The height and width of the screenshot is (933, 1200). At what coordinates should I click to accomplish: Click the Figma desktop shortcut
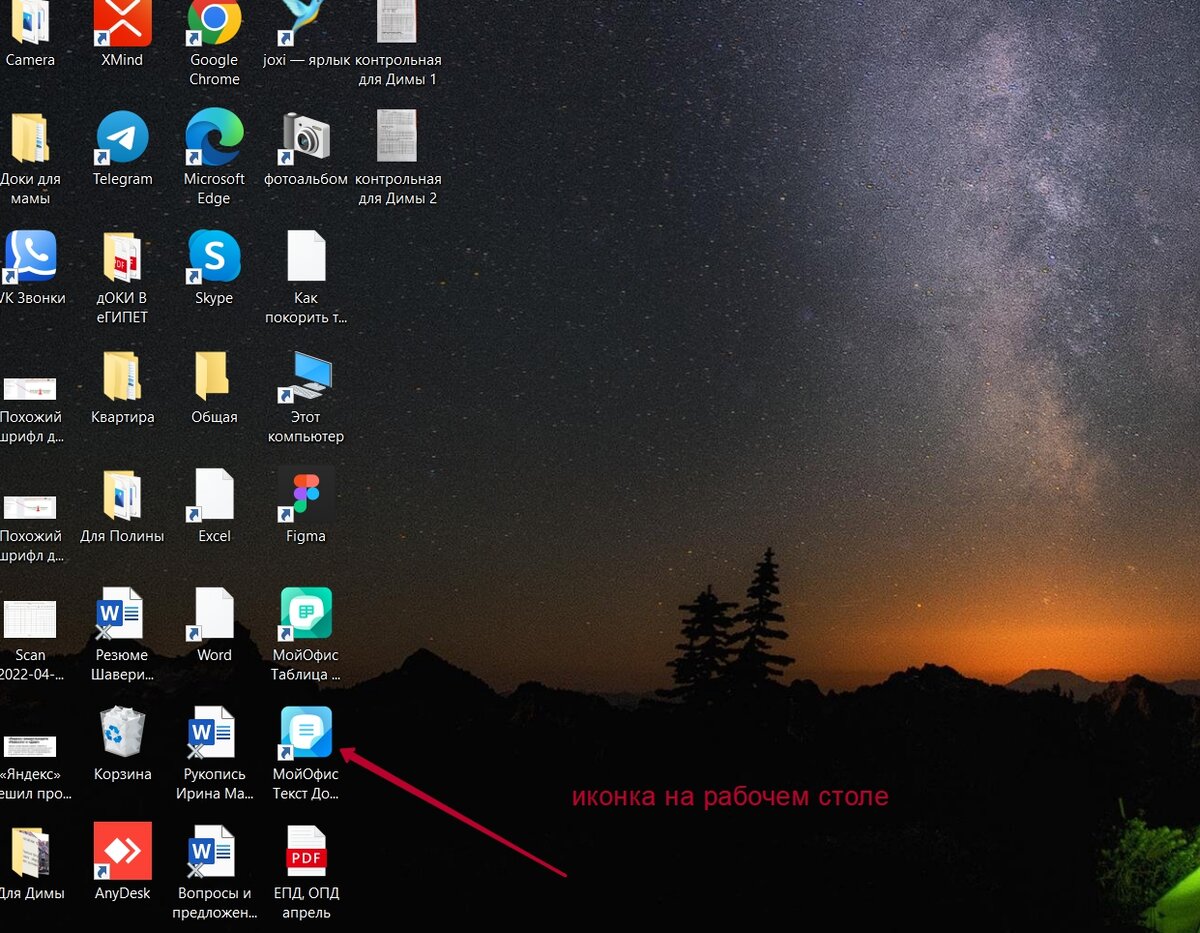point(305,495)
